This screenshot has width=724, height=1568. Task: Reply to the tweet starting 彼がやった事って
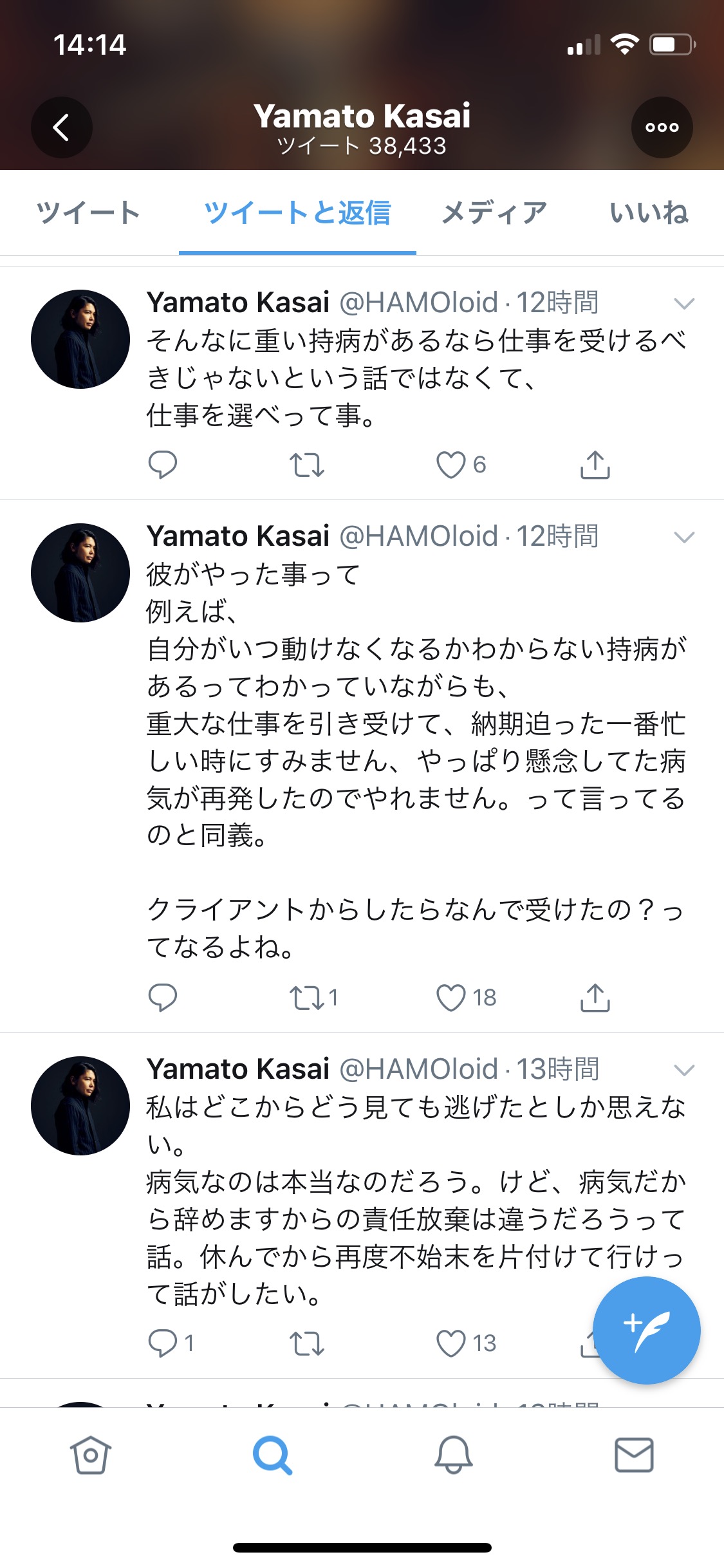click(x=163, y=998)
